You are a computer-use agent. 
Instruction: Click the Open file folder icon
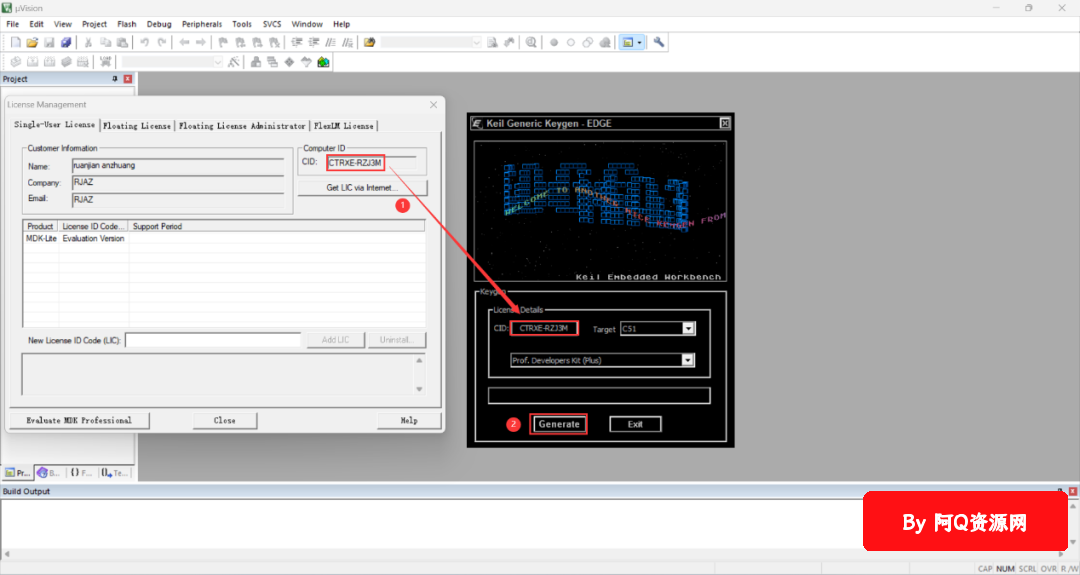click(32, 43)
